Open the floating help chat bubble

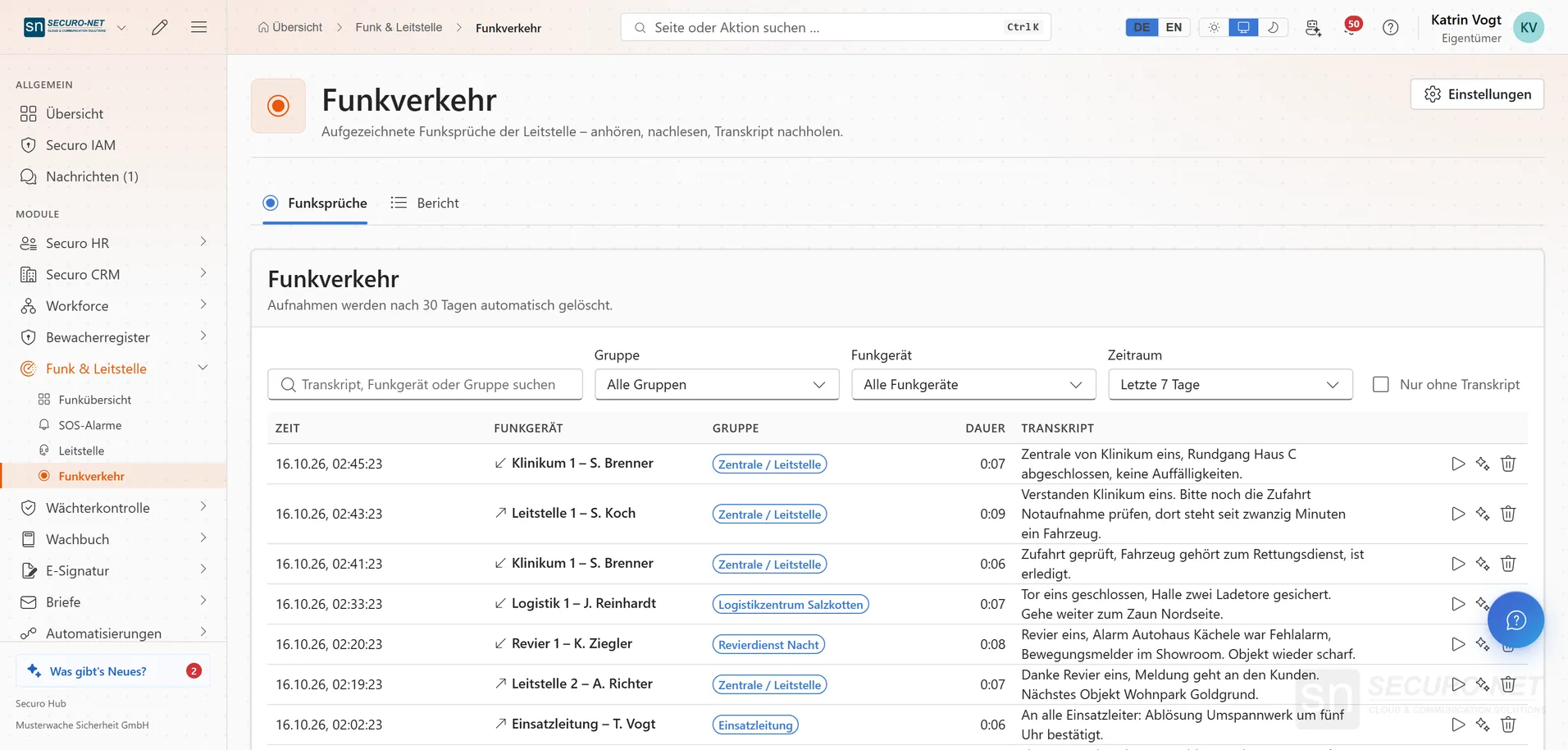coord(1516,620)
